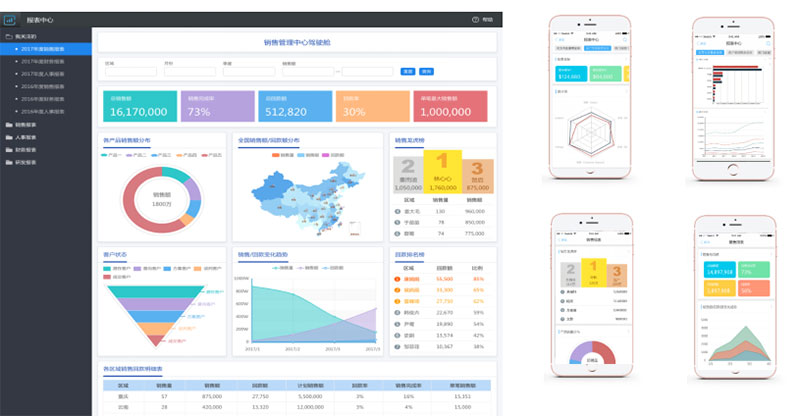Focus the sales range maximum input field

[x=367, y=71]
